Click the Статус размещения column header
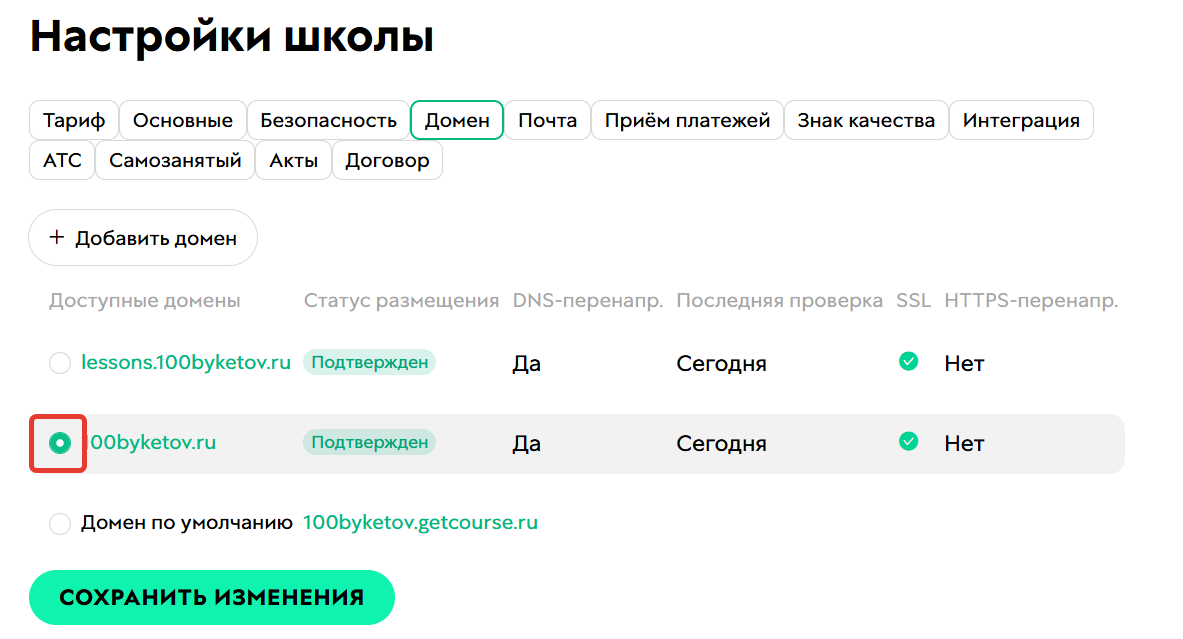This screenshot has height=639, width=1183. click(x=401, y=300)
